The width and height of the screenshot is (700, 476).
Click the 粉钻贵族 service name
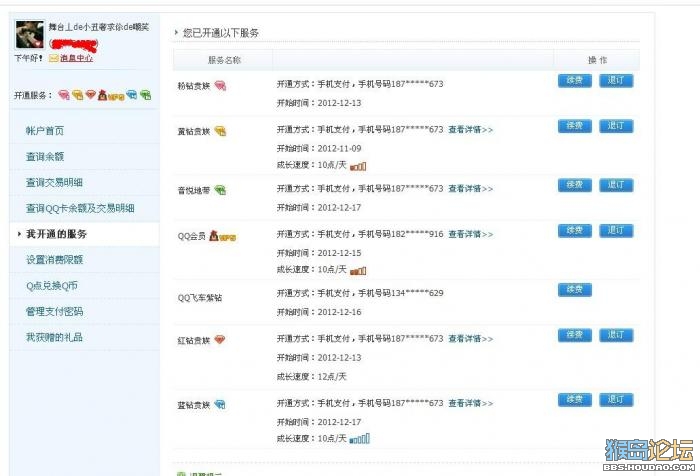point(194,86)
